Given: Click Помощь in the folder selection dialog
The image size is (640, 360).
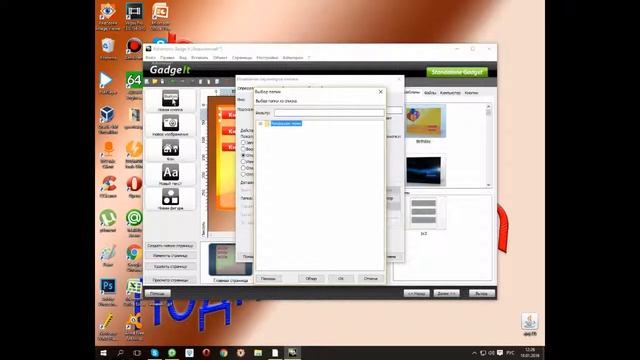Looking at the screenshot, I should [268, 278].
